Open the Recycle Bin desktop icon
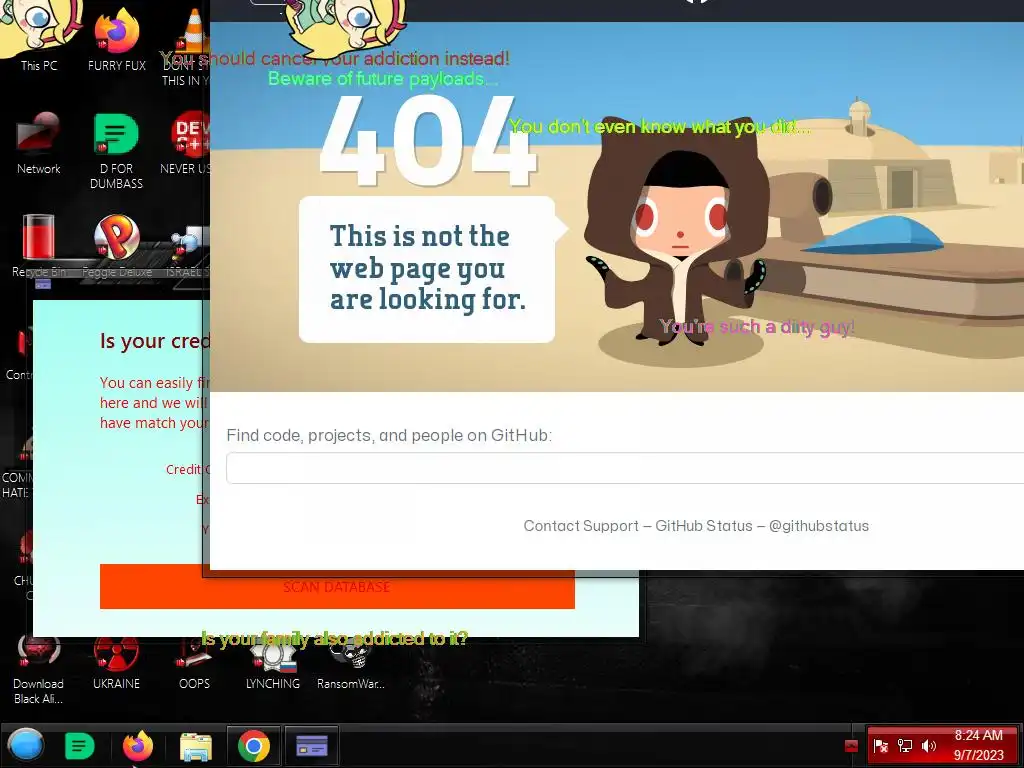This screenshot has width=1024, height=768. (x=39, y=246)
